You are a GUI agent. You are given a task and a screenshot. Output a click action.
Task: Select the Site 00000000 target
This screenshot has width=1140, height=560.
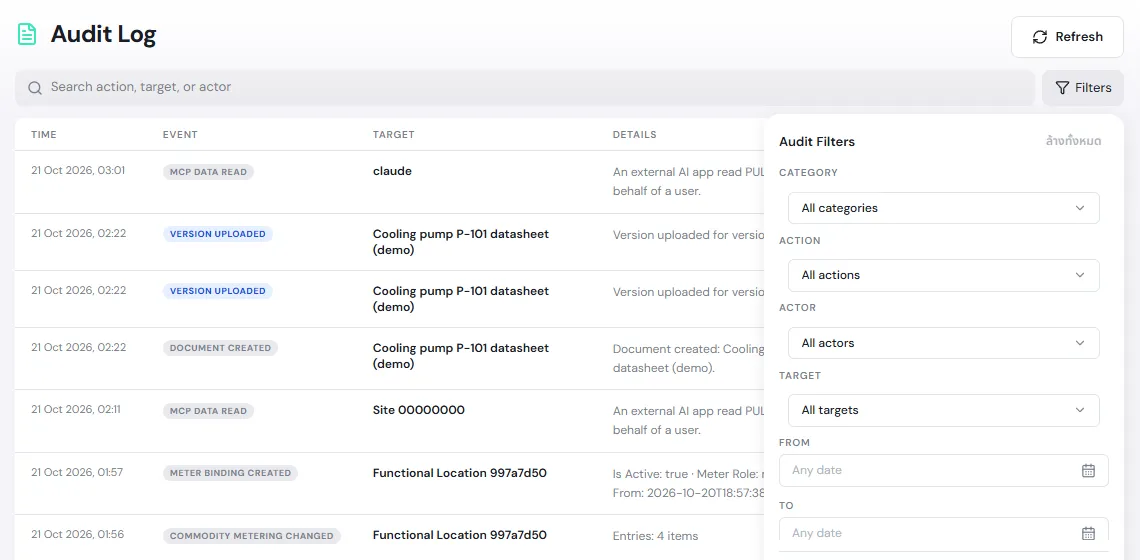418,410
